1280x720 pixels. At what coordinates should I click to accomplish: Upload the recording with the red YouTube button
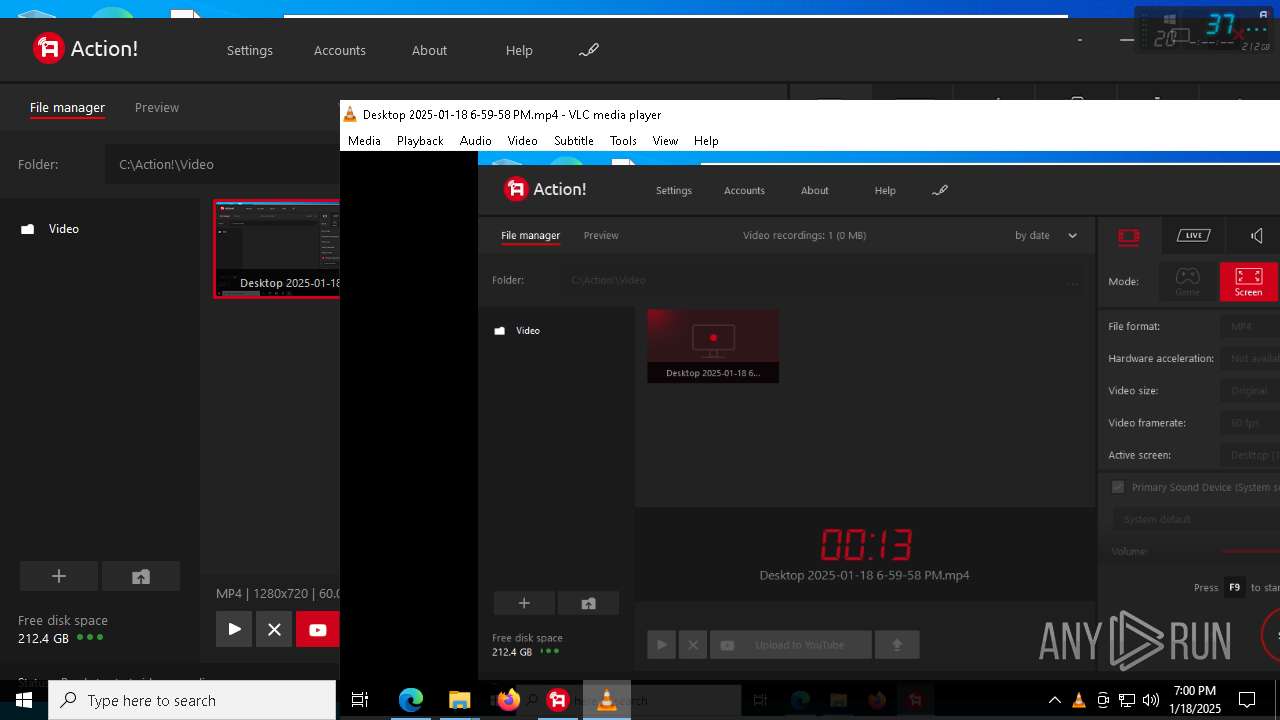[318, 629]
